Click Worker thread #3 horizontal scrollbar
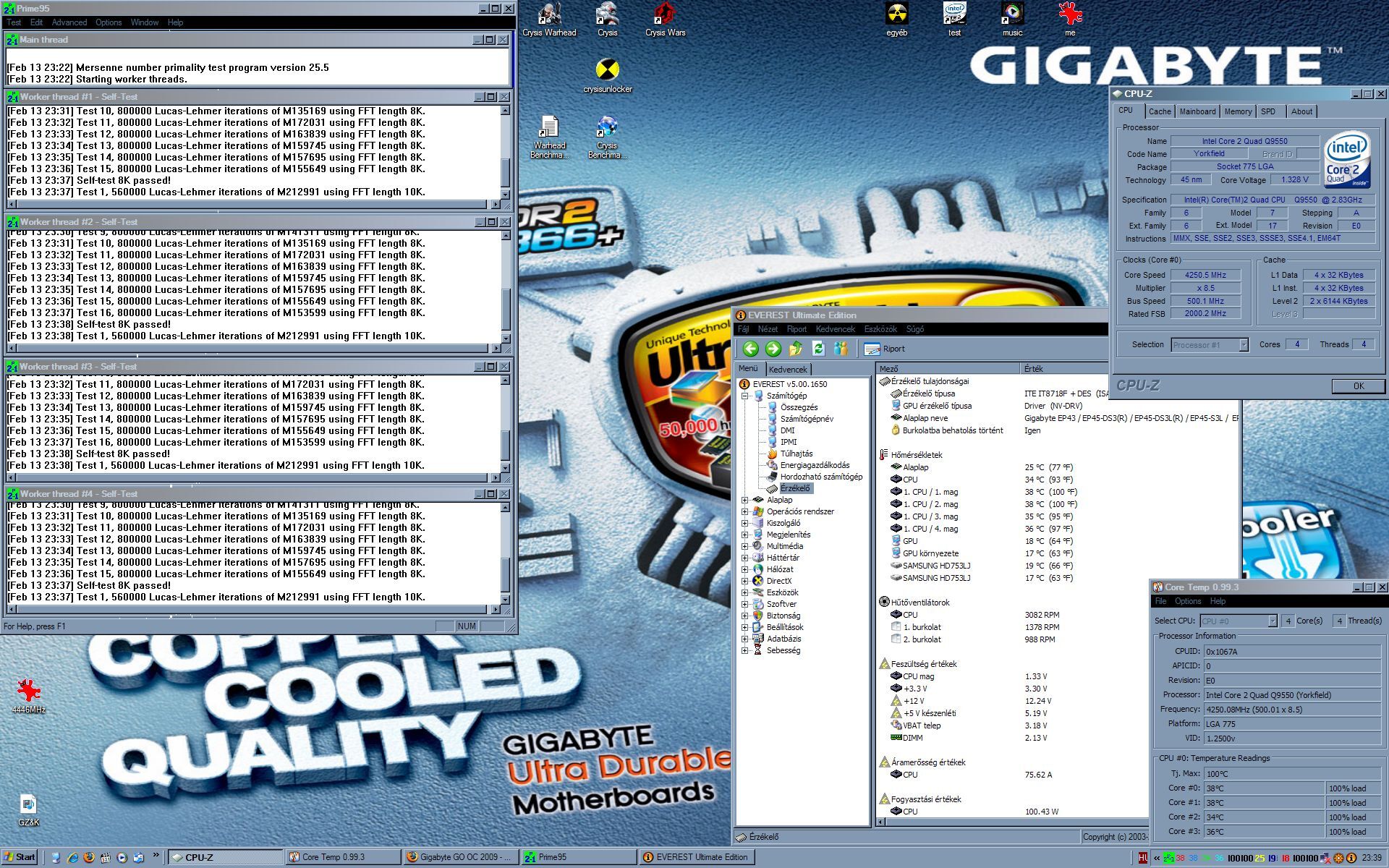The height and width of the screenshot is (868, 1389). click(x=253, y=478)
